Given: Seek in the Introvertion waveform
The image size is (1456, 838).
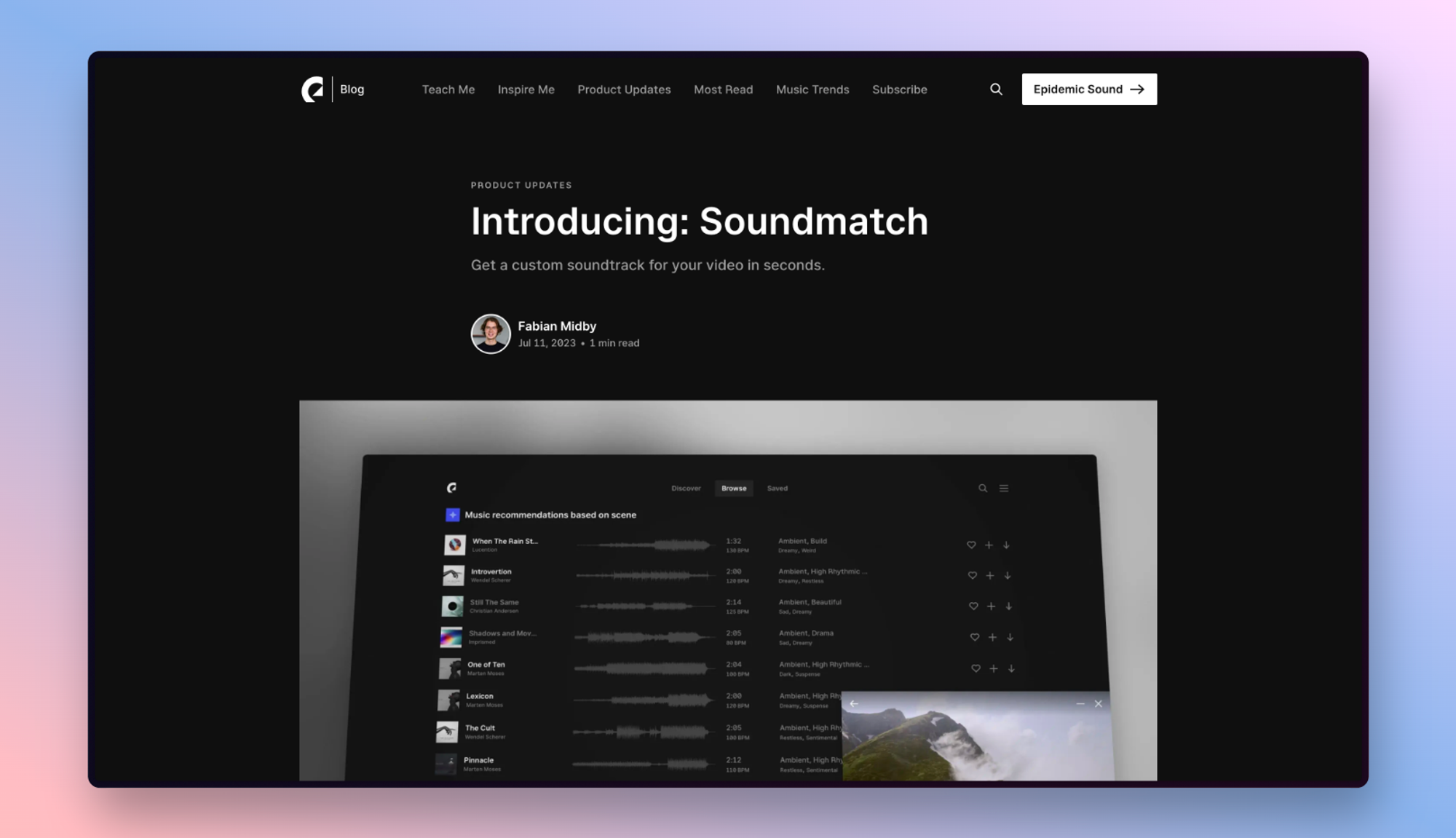Looking at the screenshot, I should (644, 575).
